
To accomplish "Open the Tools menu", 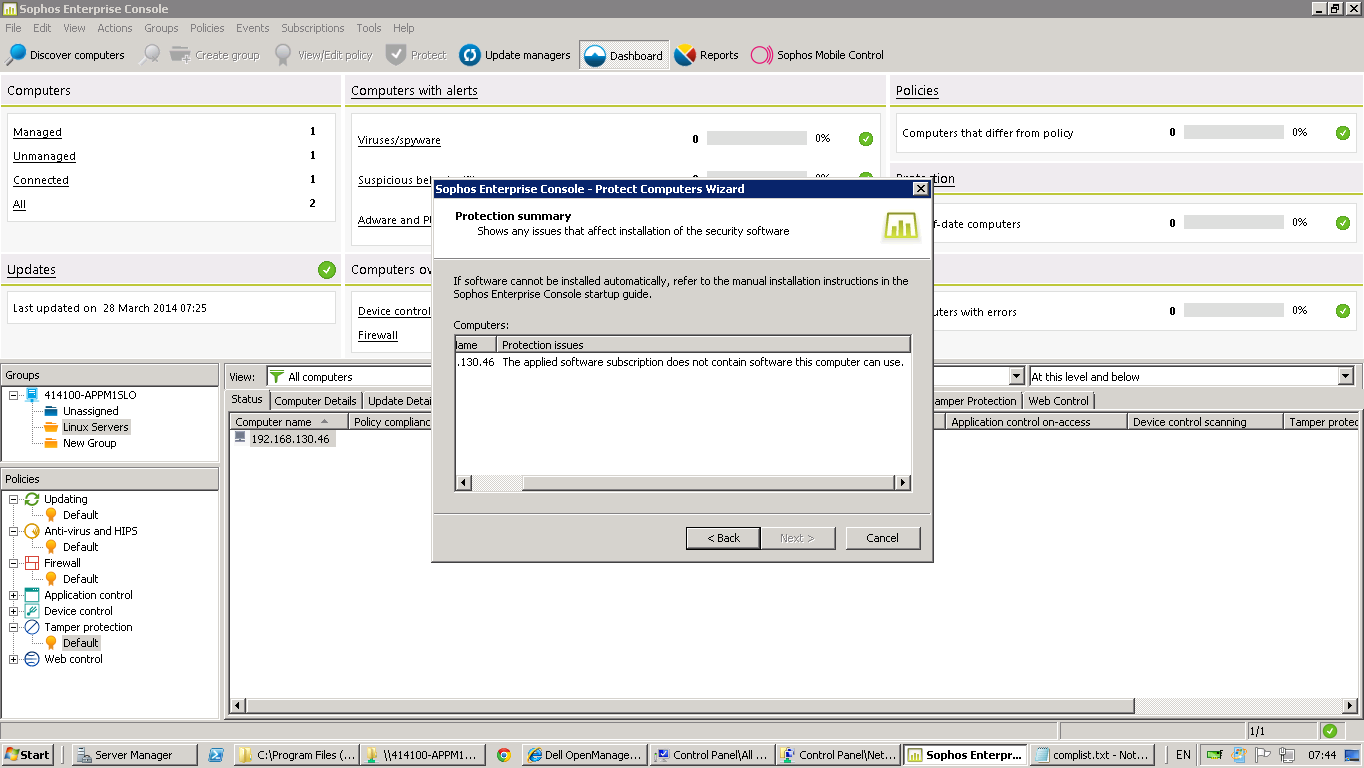I will click(369, 28).
